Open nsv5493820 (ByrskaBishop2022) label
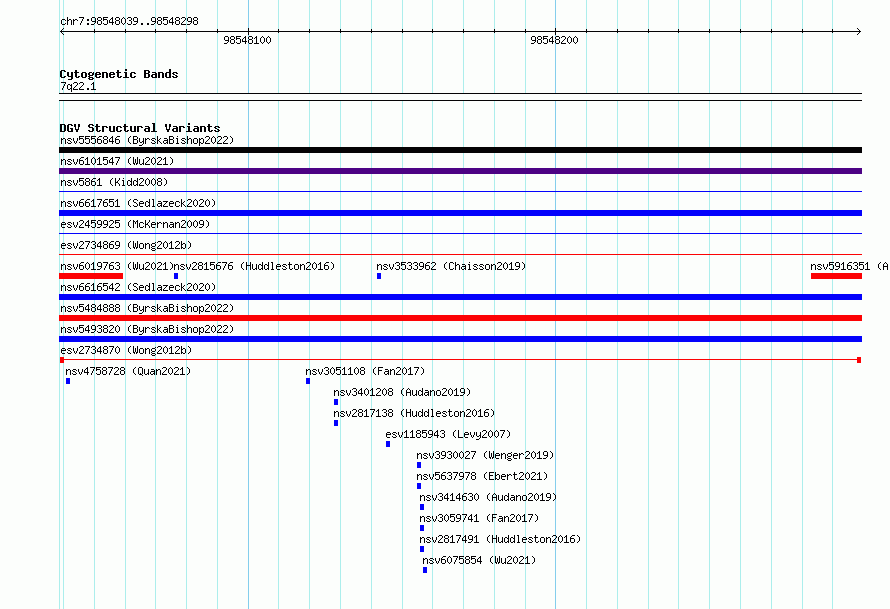Image resolution: width=890 pixels, height=609 pixels. tap(147, 329)
